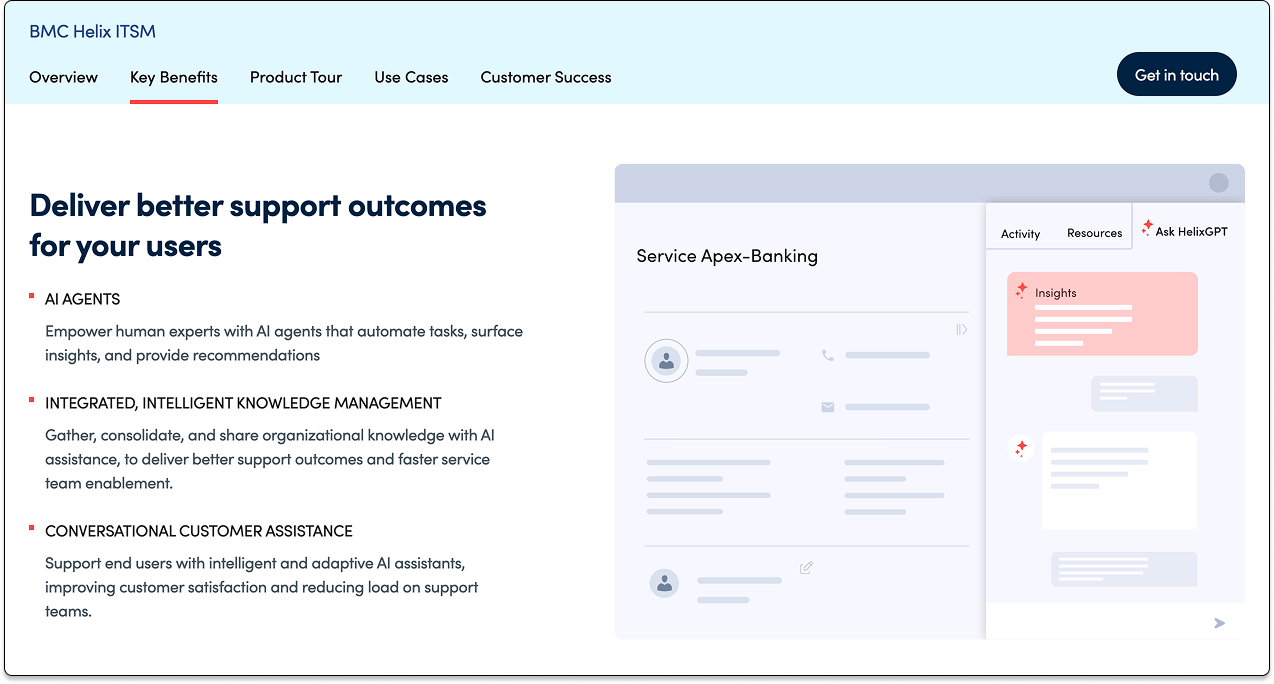
Task: Click the sparkle icon beside Ask HelixGPT
Action: coord(1147,227)
